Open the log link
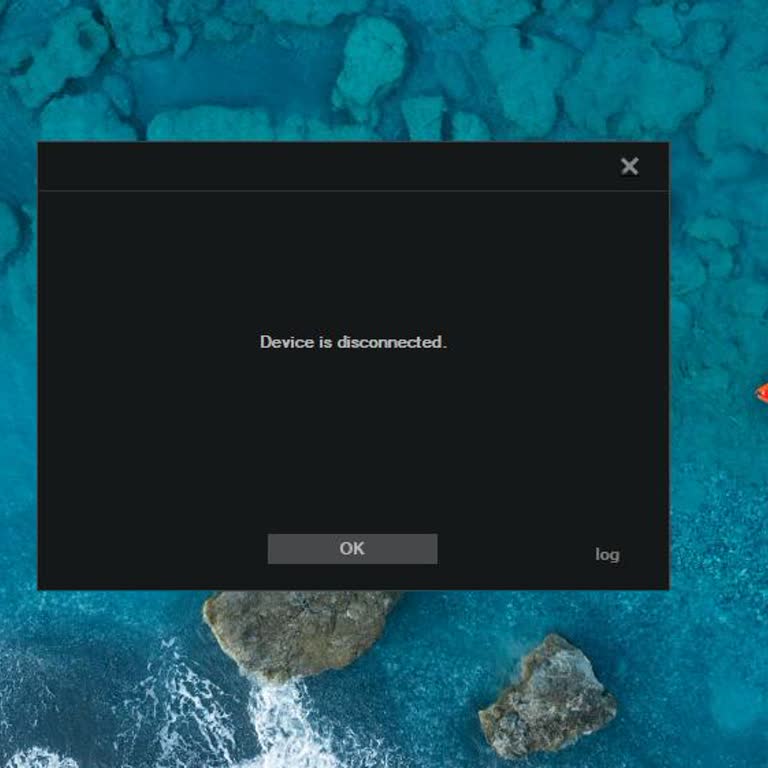This screenshot has width=768, height=768. pyautogui.click(x=607, y=554)
